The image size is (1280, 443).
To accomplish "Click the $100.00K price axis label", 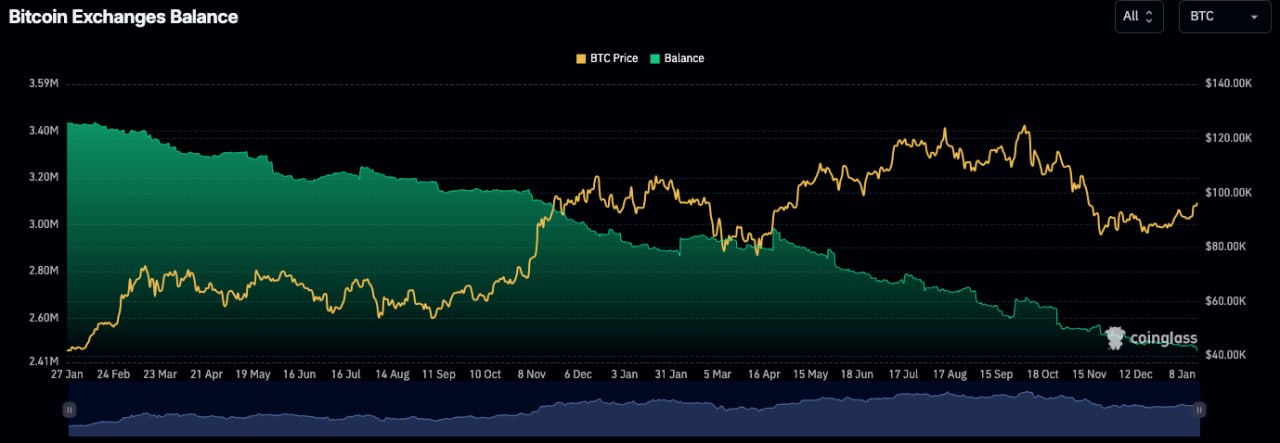I will 1228,192.
